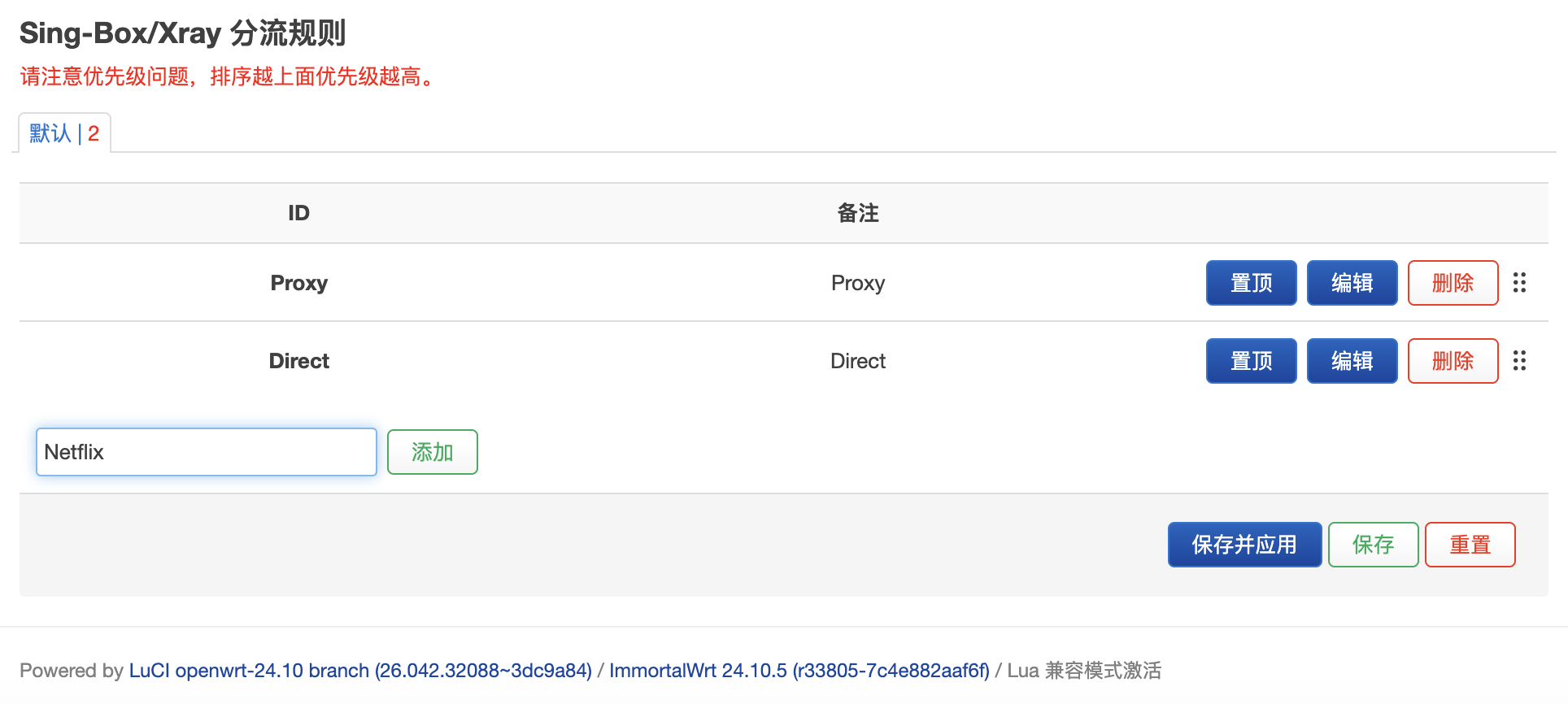
Task: Move the Proxy rule to top with 置顶
Action: [x=1251, y=283]
